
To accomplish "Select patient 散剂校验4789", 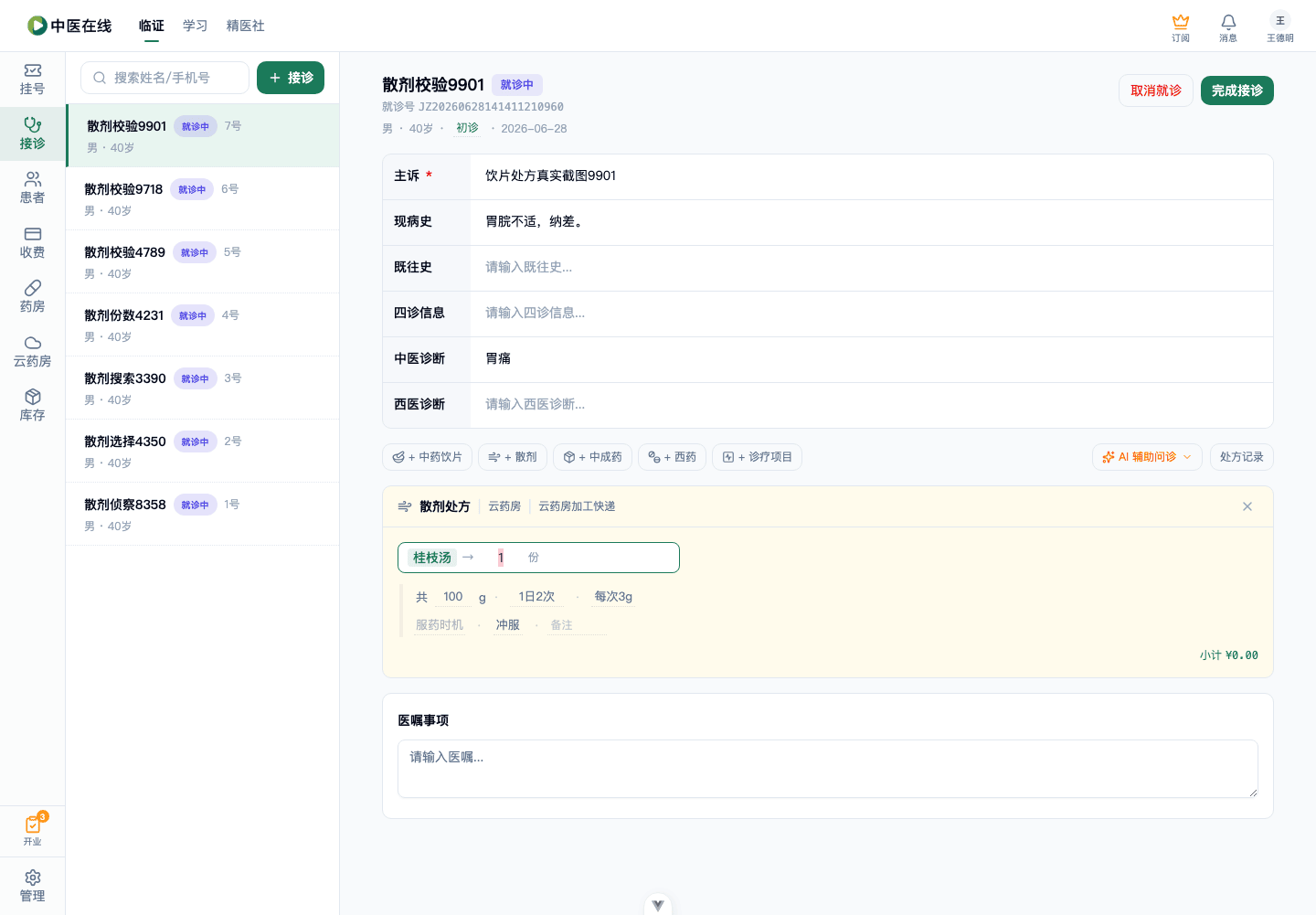I will pos(203,261).
